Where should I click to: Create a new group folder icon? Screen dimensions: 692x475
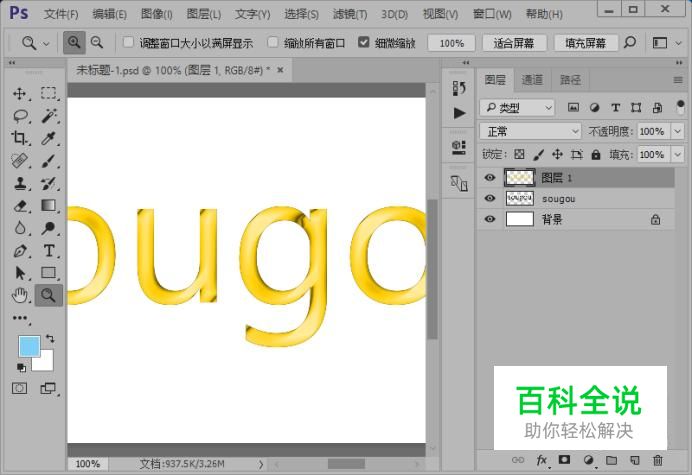tap(611, 460)
